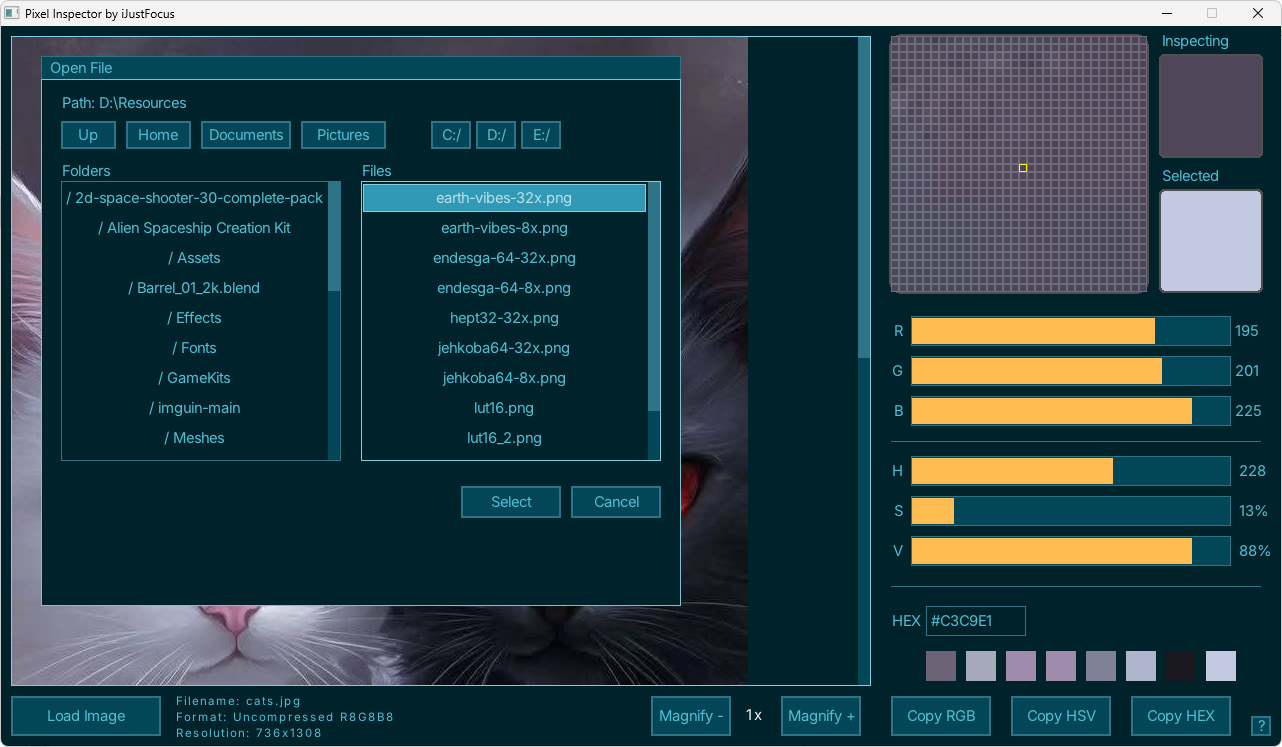Click the Pixel Inspector app icon
The image size is (1282, 747).
[12, 13]
